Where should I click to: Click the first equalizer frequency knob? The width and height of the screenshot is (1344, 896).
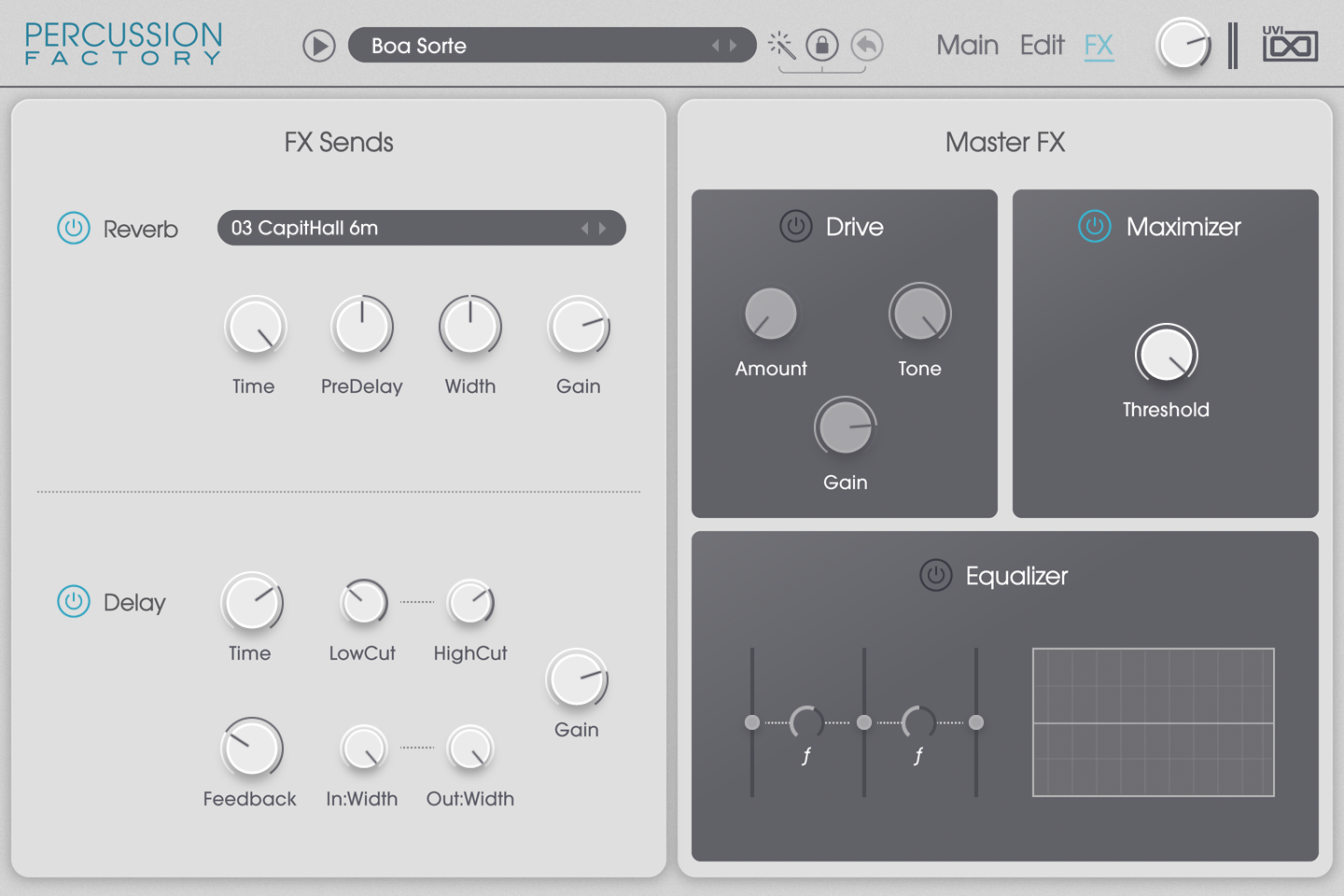tap(807, 722)
